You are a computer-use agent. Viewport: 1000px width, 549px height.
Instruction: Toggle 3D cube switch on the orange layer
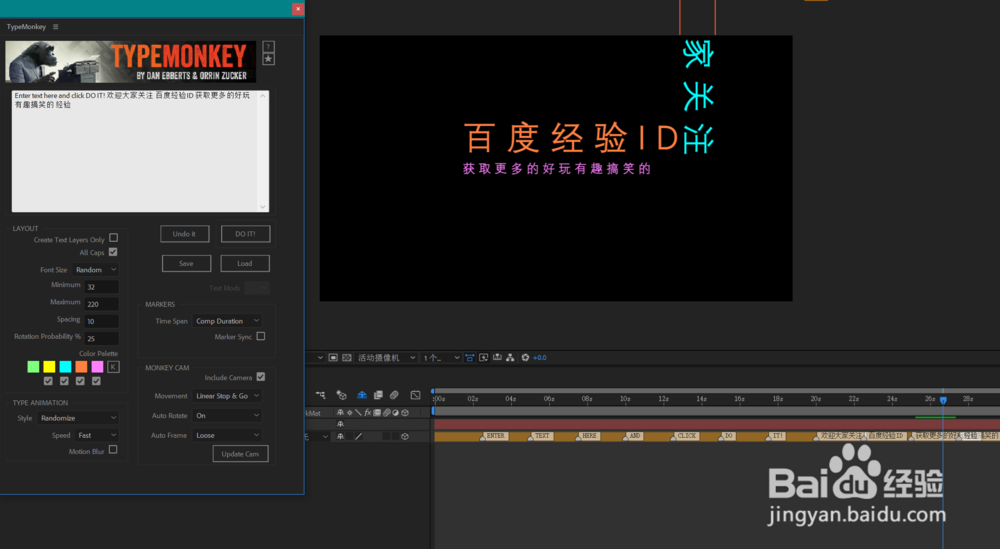[404, 436]
